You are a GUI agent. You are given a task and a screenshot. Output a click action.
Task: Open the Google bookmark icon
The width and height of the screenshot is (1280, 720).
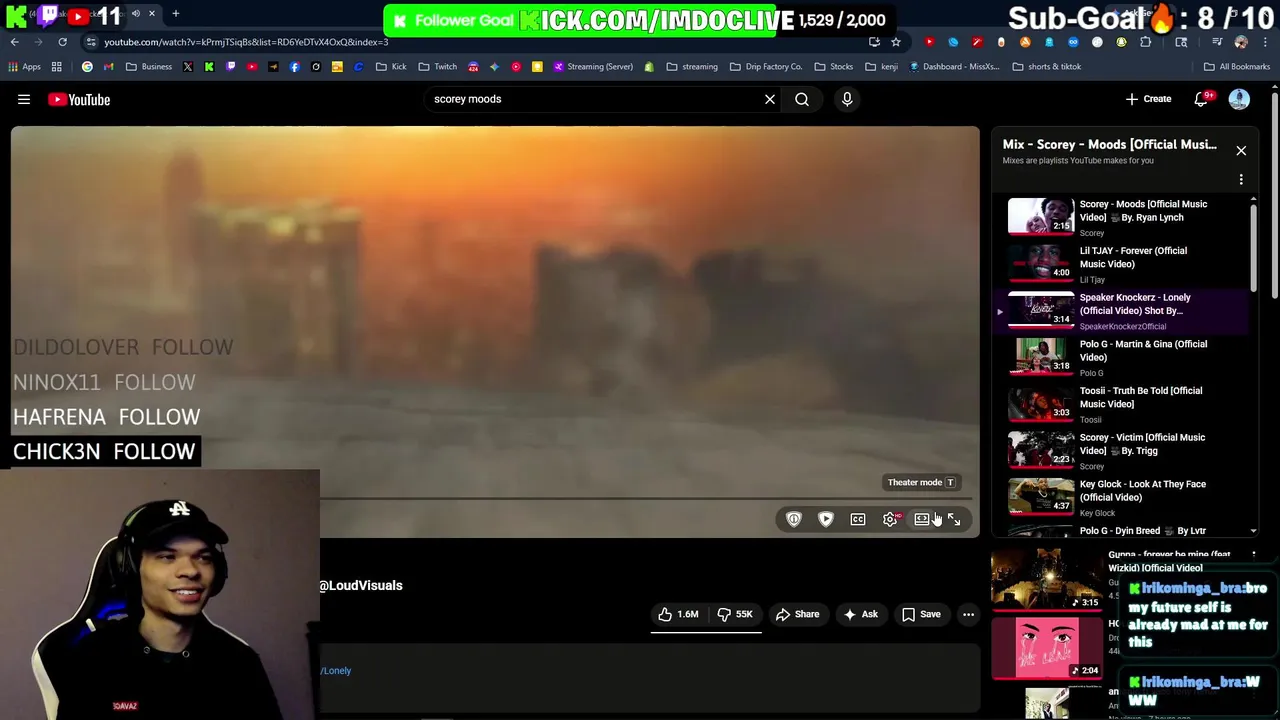click(87, 67)
